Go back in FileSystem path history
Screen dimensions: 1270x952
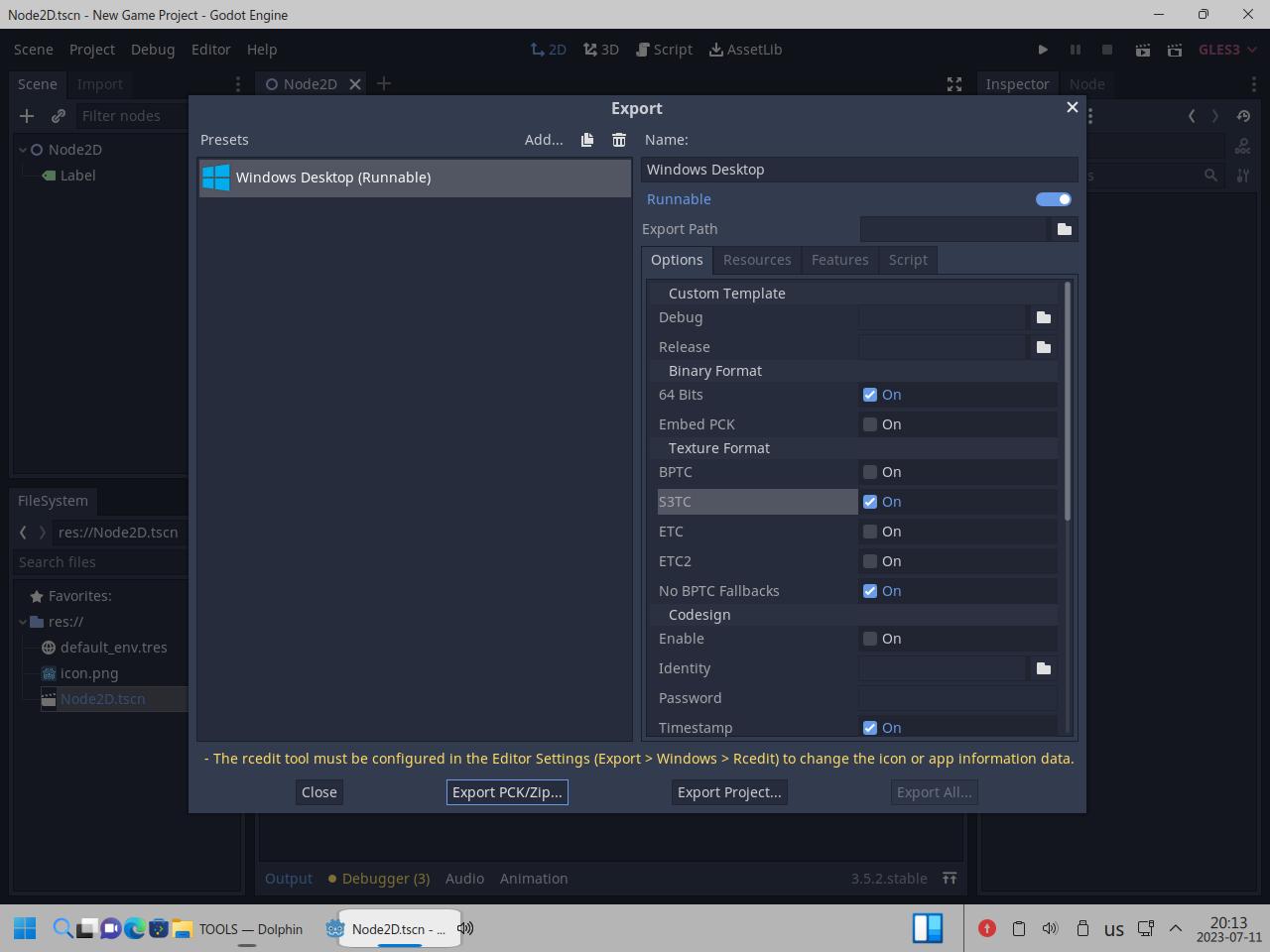click(x=23, y=533)
